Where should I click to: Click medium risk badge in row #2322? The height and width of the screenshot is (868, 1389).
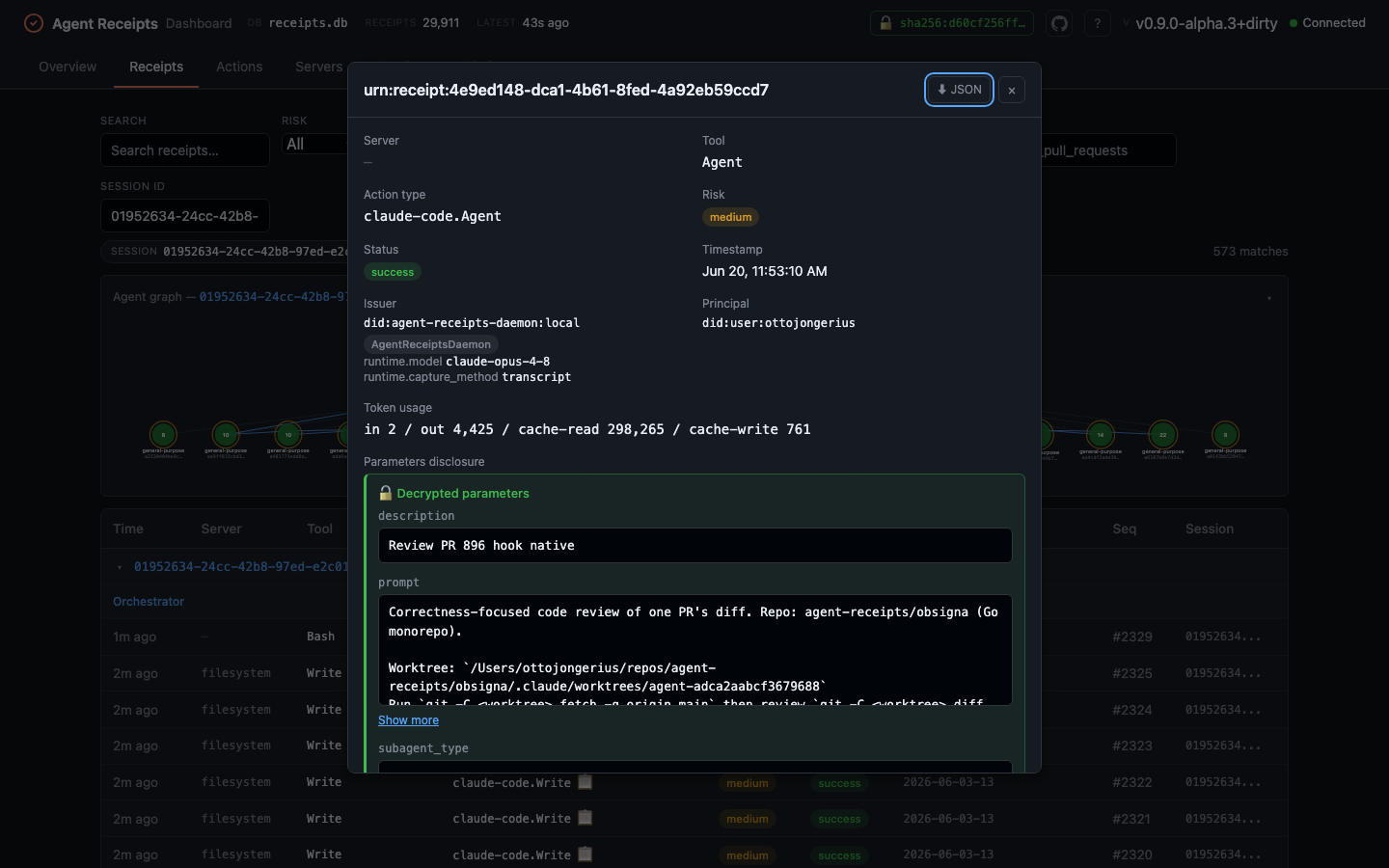pyautogui.click(x=748, y=783)
